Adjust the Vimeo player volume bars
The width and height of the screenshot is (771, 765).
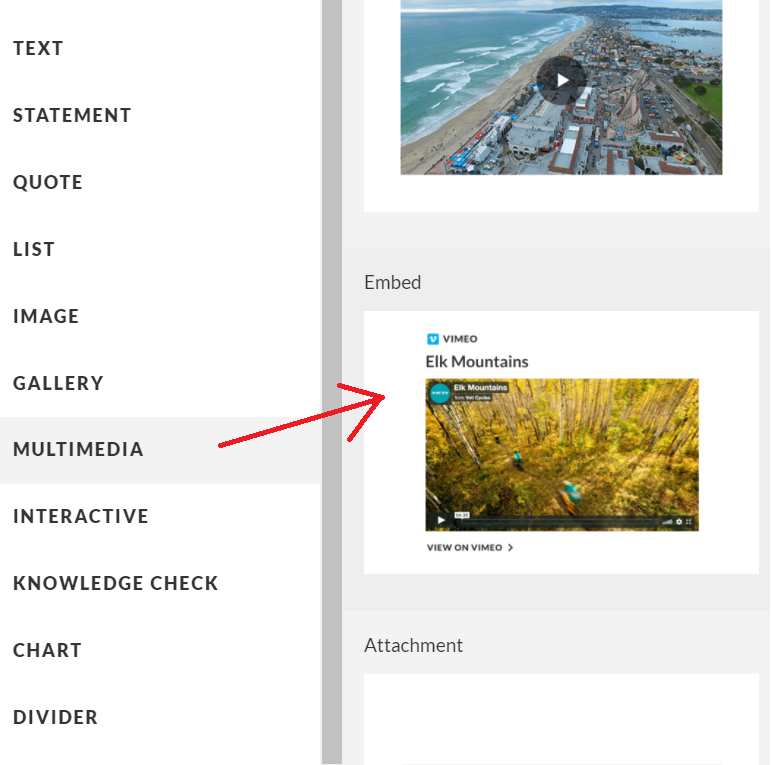667,521
